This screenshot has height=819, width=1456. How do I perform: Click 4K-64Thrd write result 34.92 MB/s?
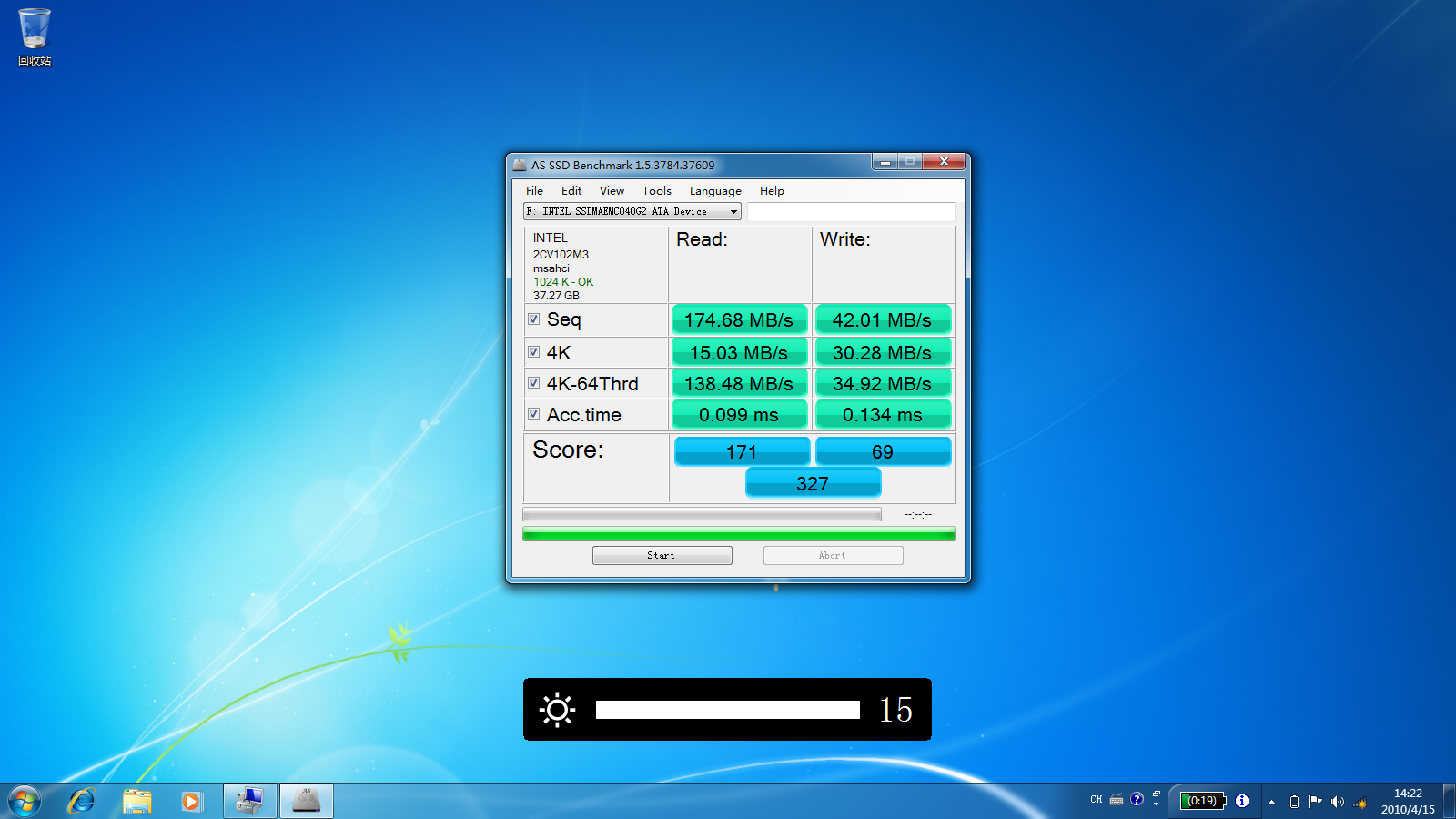click(x=882, y=383)
